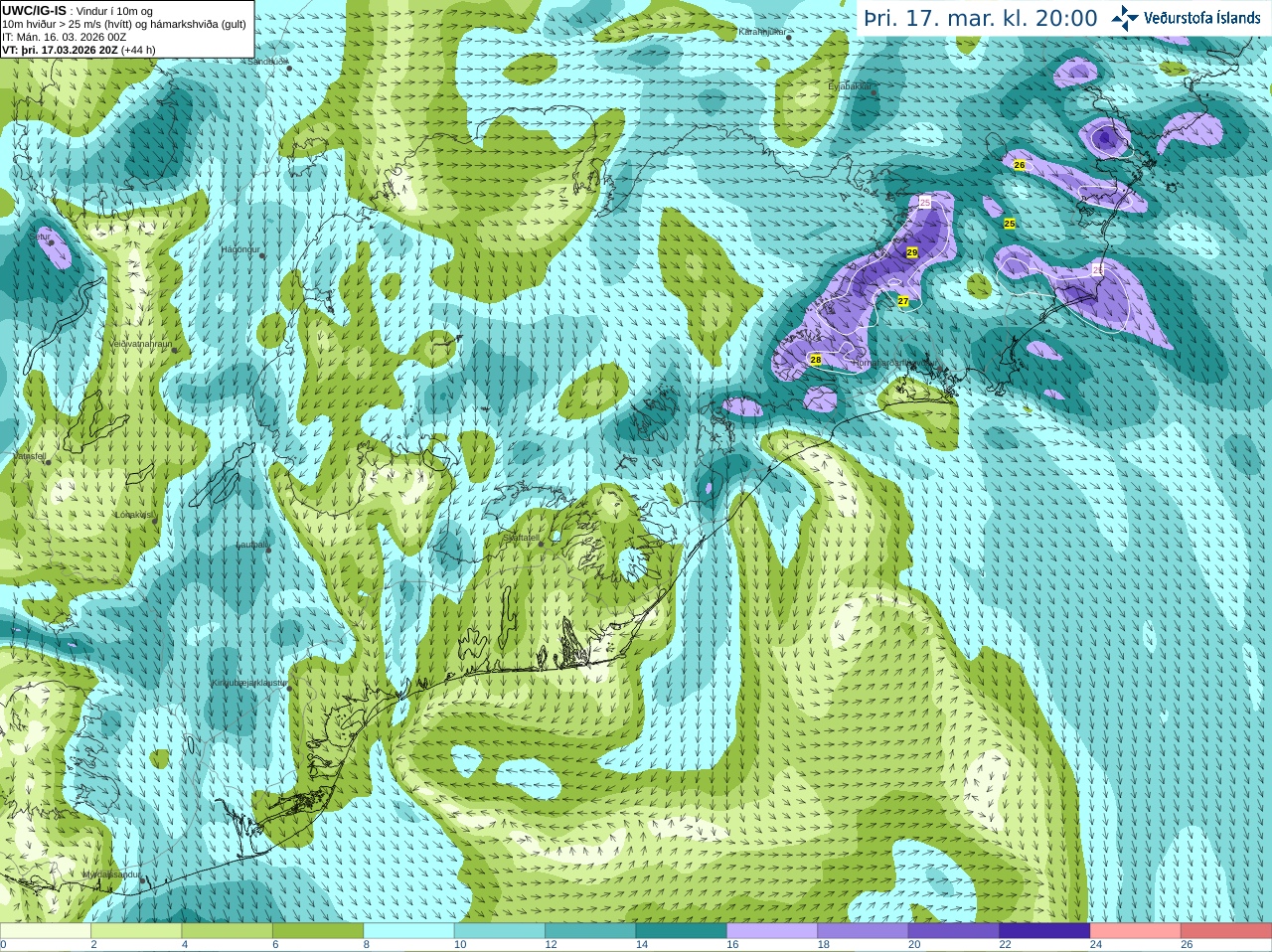This screenshot has height=952, width=1272.
Task: Click the legend scale number 8
Action: pyautogui.click(x=367, y=945)
